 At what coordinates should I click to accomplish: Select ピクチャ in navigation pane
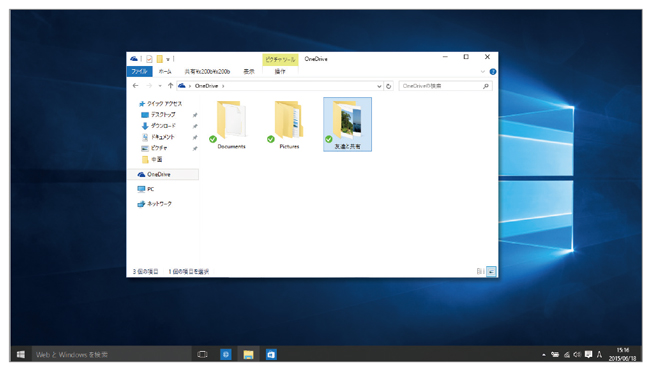point(154,148)
